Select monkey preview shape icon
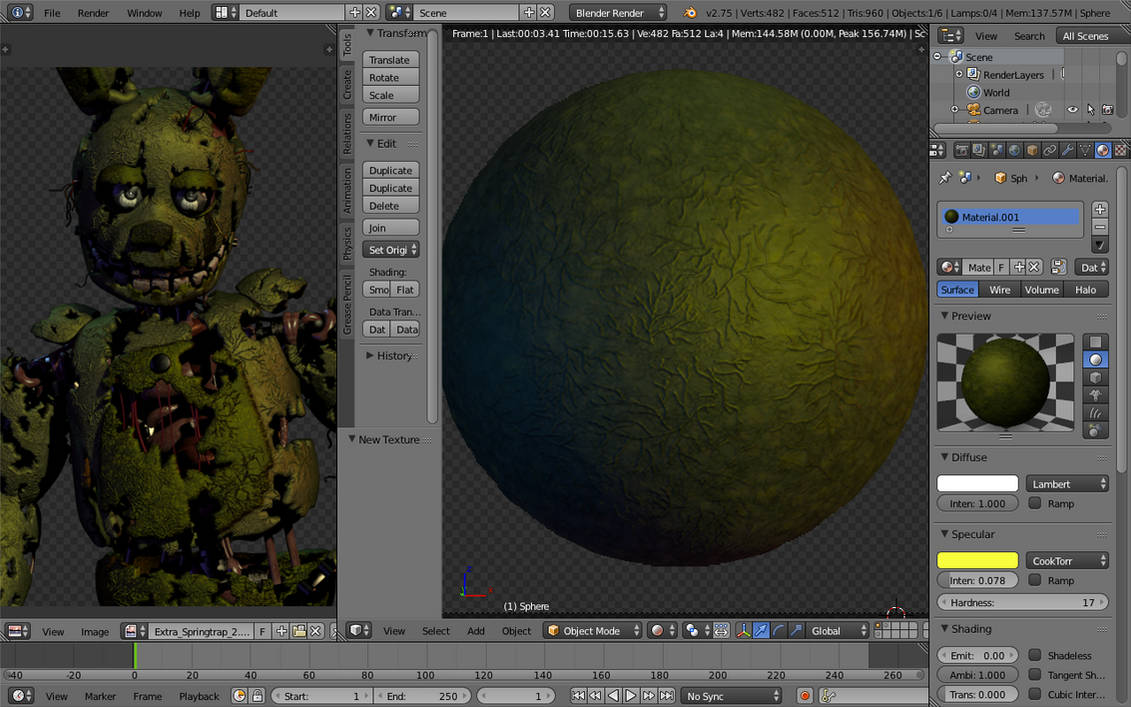The height and width of the screenshot is (707, 1131). pos(1095,395)
